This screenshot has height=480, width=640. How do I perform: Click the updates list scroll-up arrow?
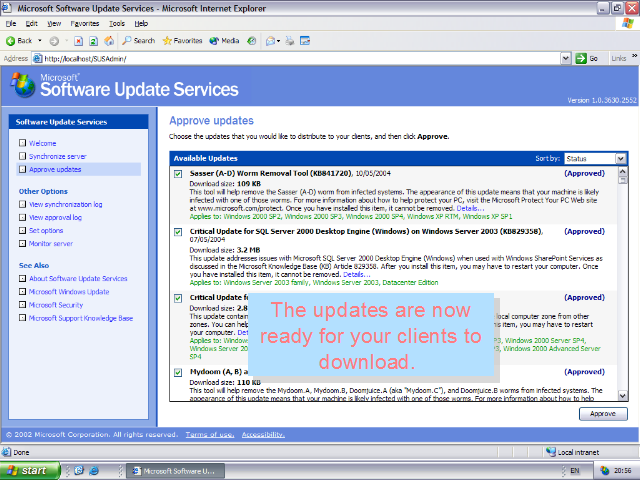pos(622,171)
